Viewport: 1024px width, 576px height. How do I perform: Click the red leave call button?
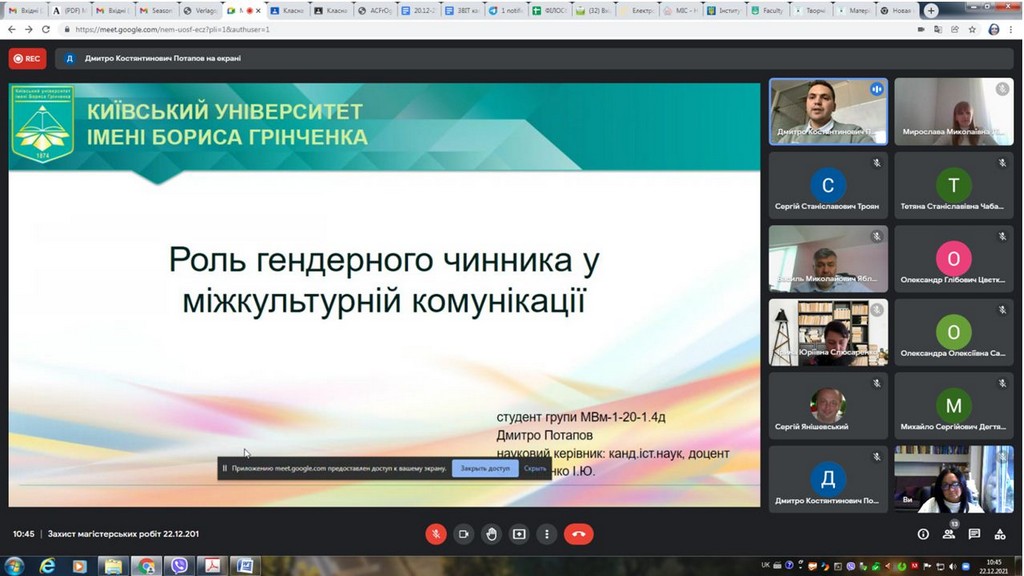coord(578,534)
